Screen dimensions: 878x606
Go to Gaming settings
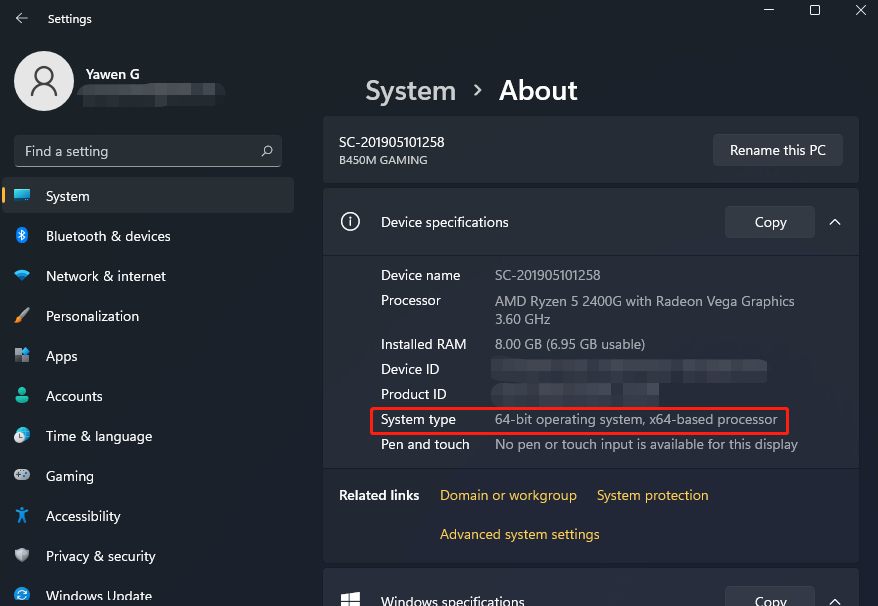click(148, 476)
